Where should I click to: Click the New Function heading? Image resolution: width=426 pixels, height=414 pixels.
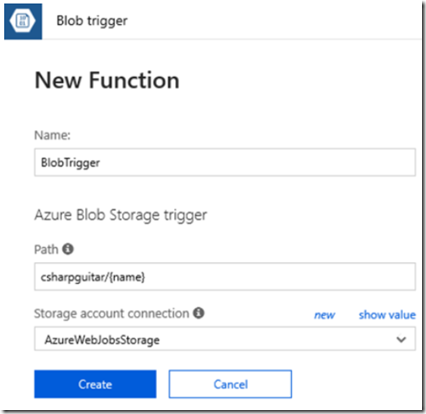[107, 80]
